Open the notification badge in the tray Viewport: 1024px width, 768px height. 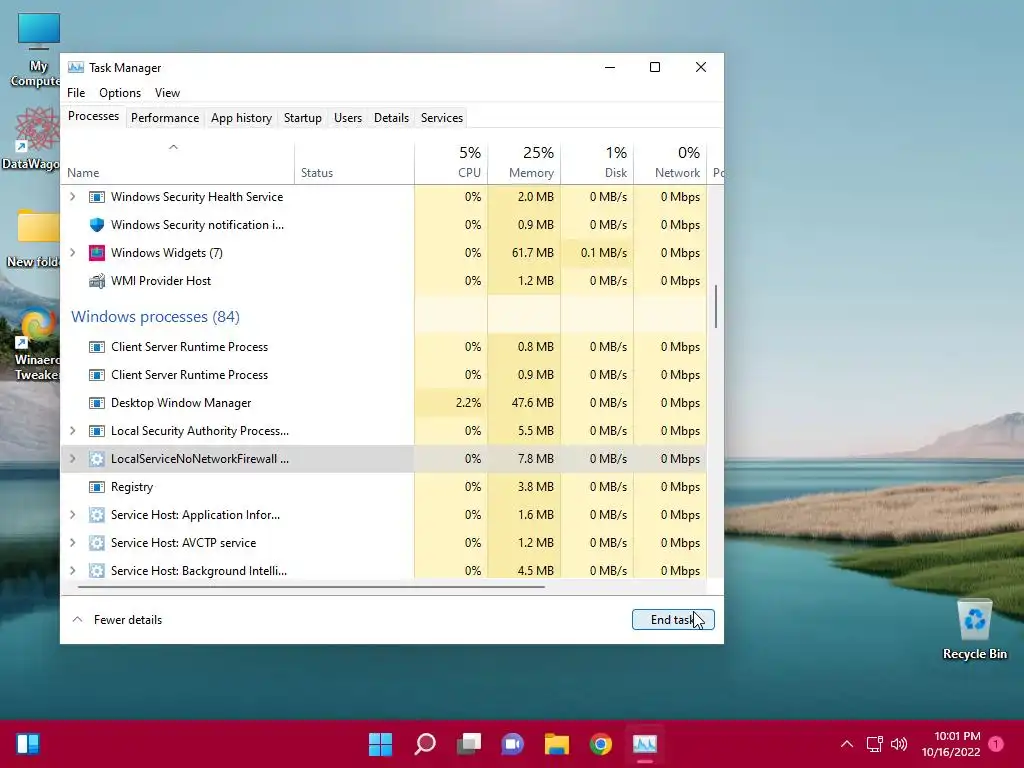tap(996, 744)
